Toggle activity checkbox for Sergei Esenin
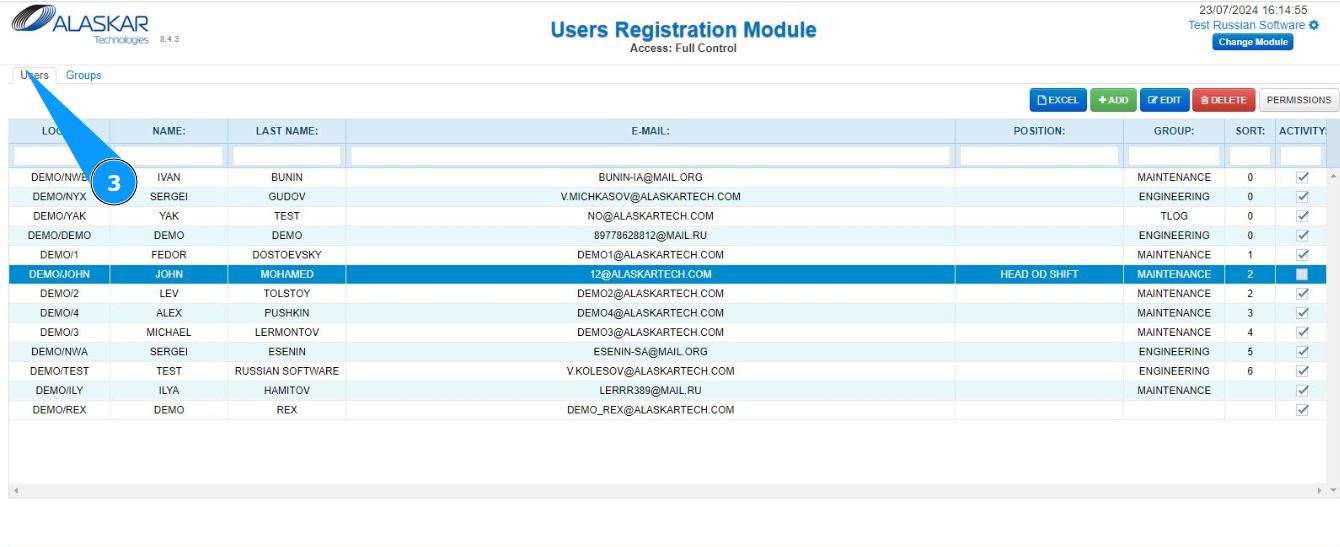 point(1302,351)
